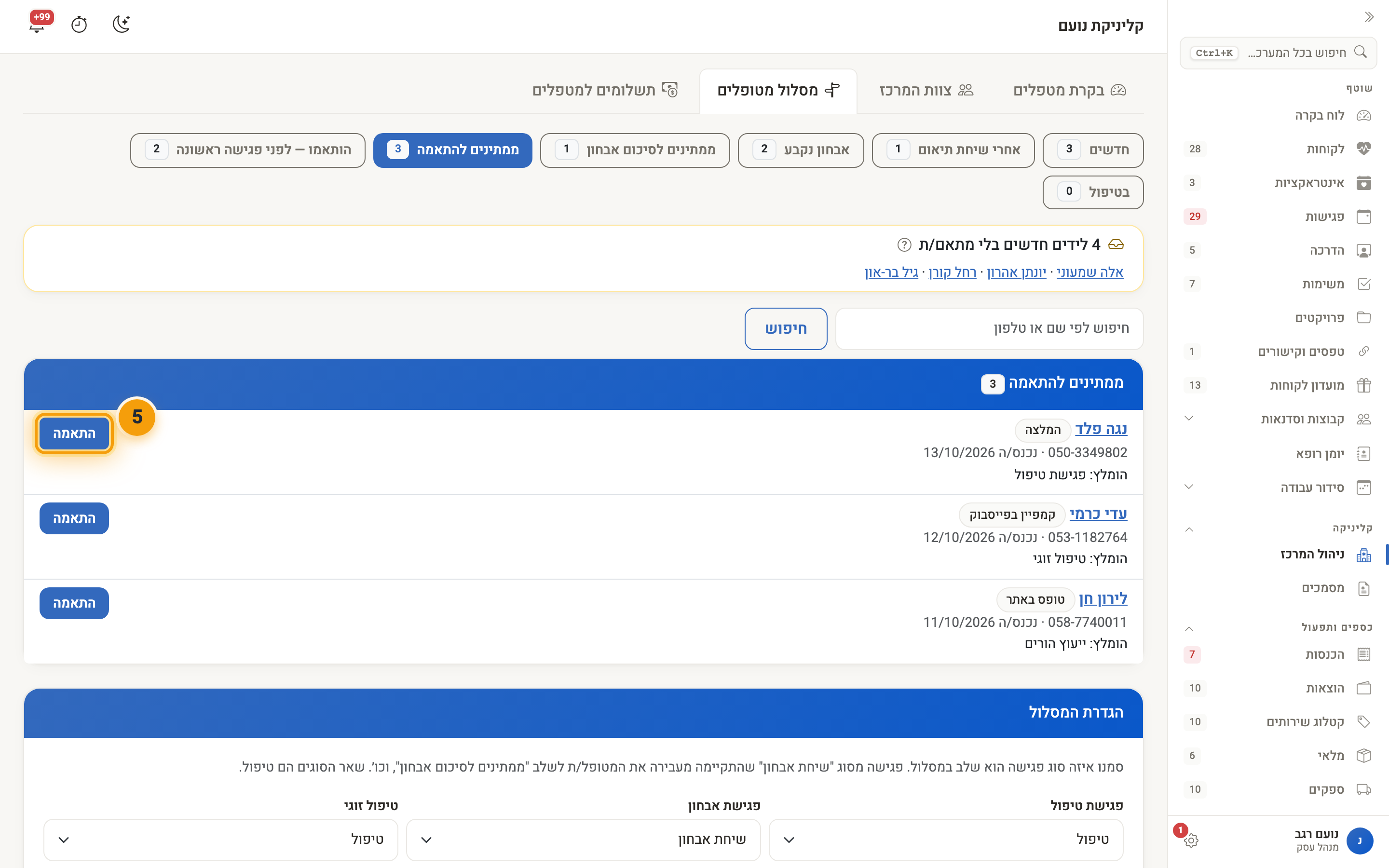
Task: Select the ממתינים לסיכום אבחון stage filter
Action: tap(635, 150)
